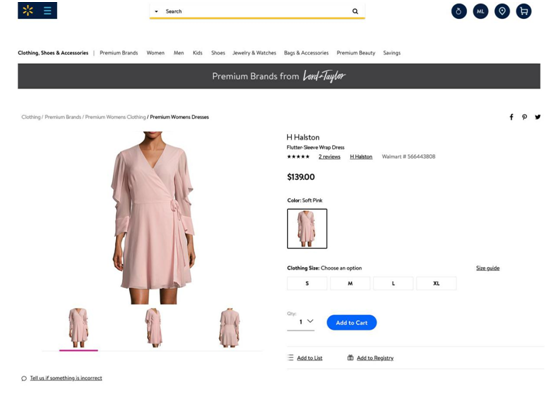The image size is (558, 419).
Task: Open Women nav item
Action: coord(156,53)
